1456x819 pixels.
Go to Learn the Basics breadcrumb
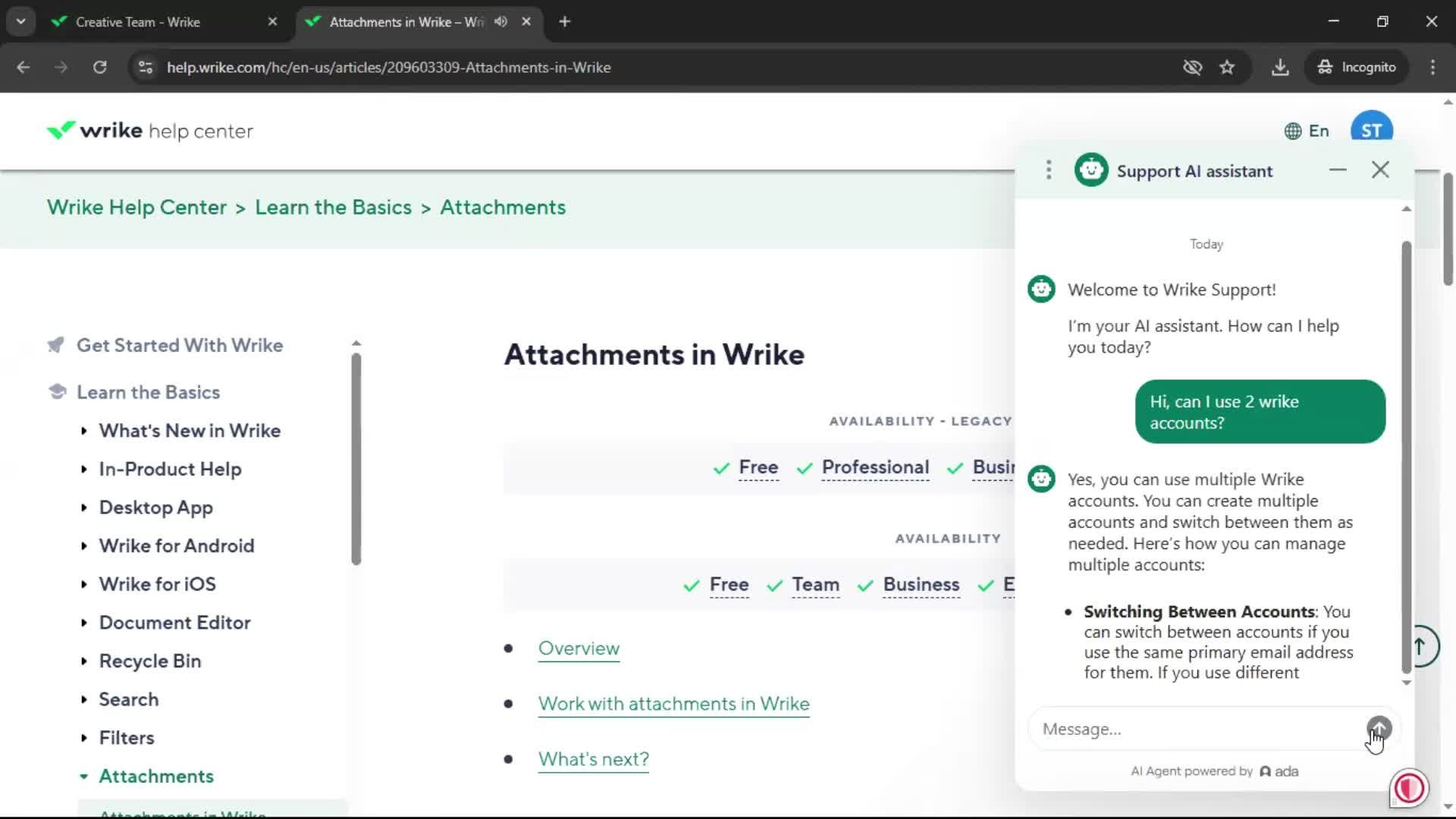point(333,207)
